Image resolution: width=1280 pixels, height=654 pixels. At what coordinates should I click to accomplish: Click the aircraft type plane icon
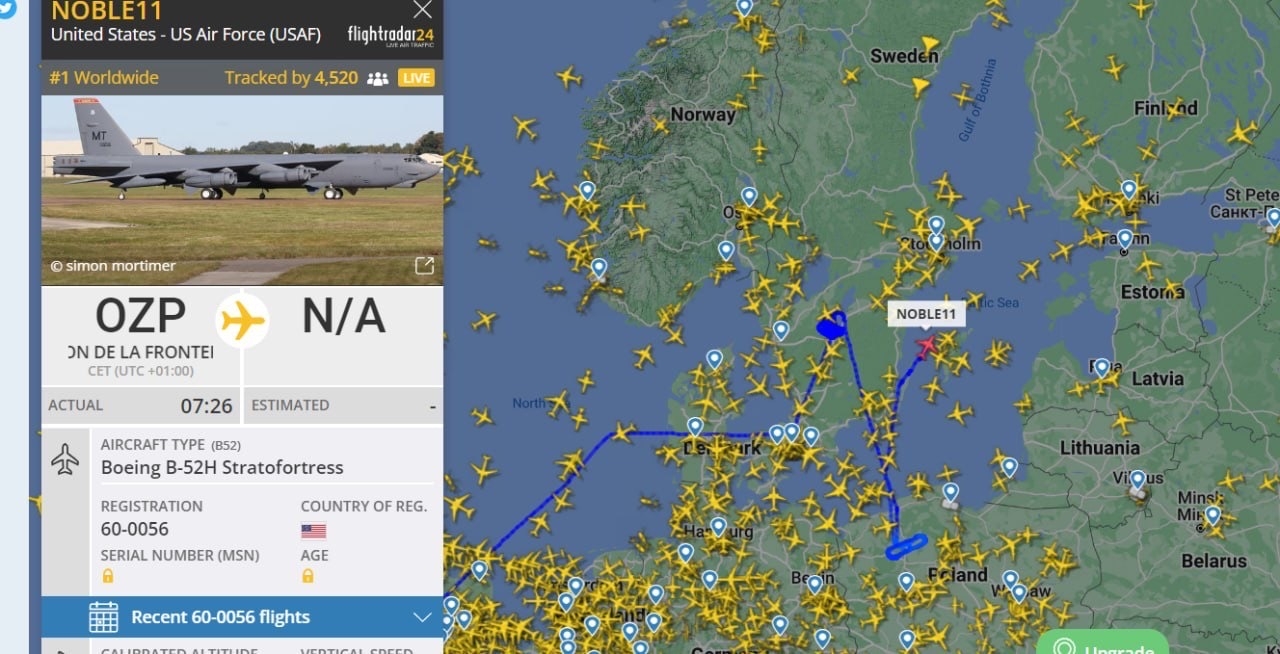click(65, 460)
